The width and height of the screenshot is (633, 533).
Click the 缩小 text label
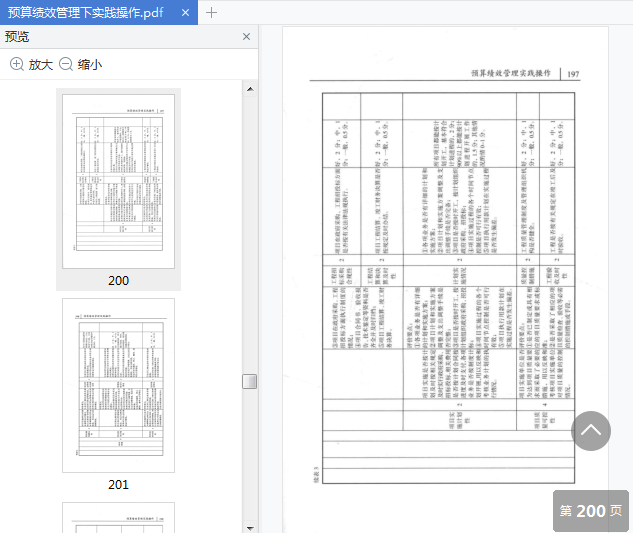(x=90, y=65)
